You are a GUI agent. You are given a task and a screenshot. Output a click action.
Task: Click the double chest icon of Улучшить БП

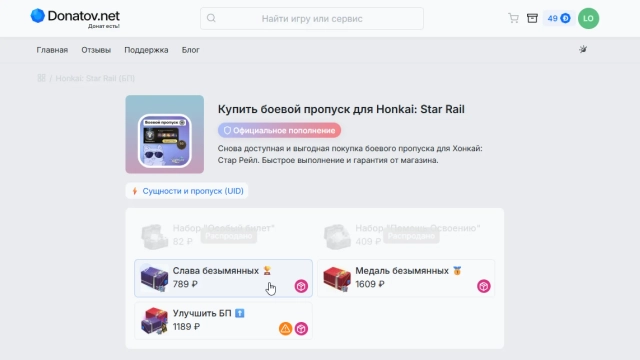click(154, 321)
